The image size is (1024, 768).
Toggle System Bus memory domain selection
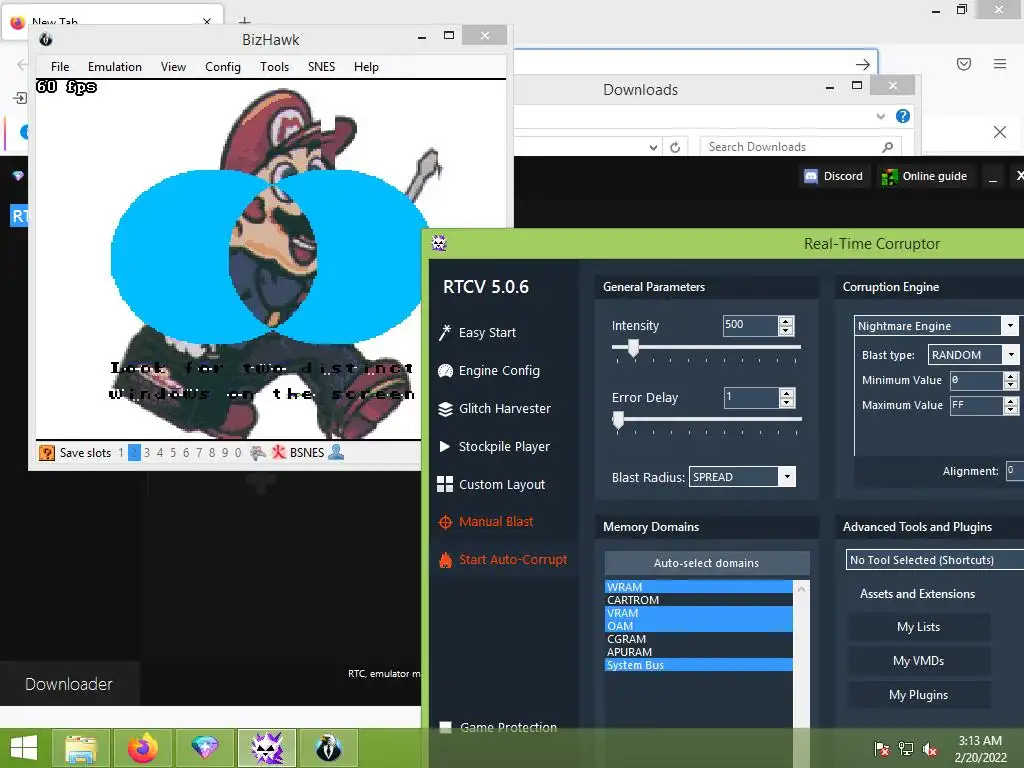(698, 665)
